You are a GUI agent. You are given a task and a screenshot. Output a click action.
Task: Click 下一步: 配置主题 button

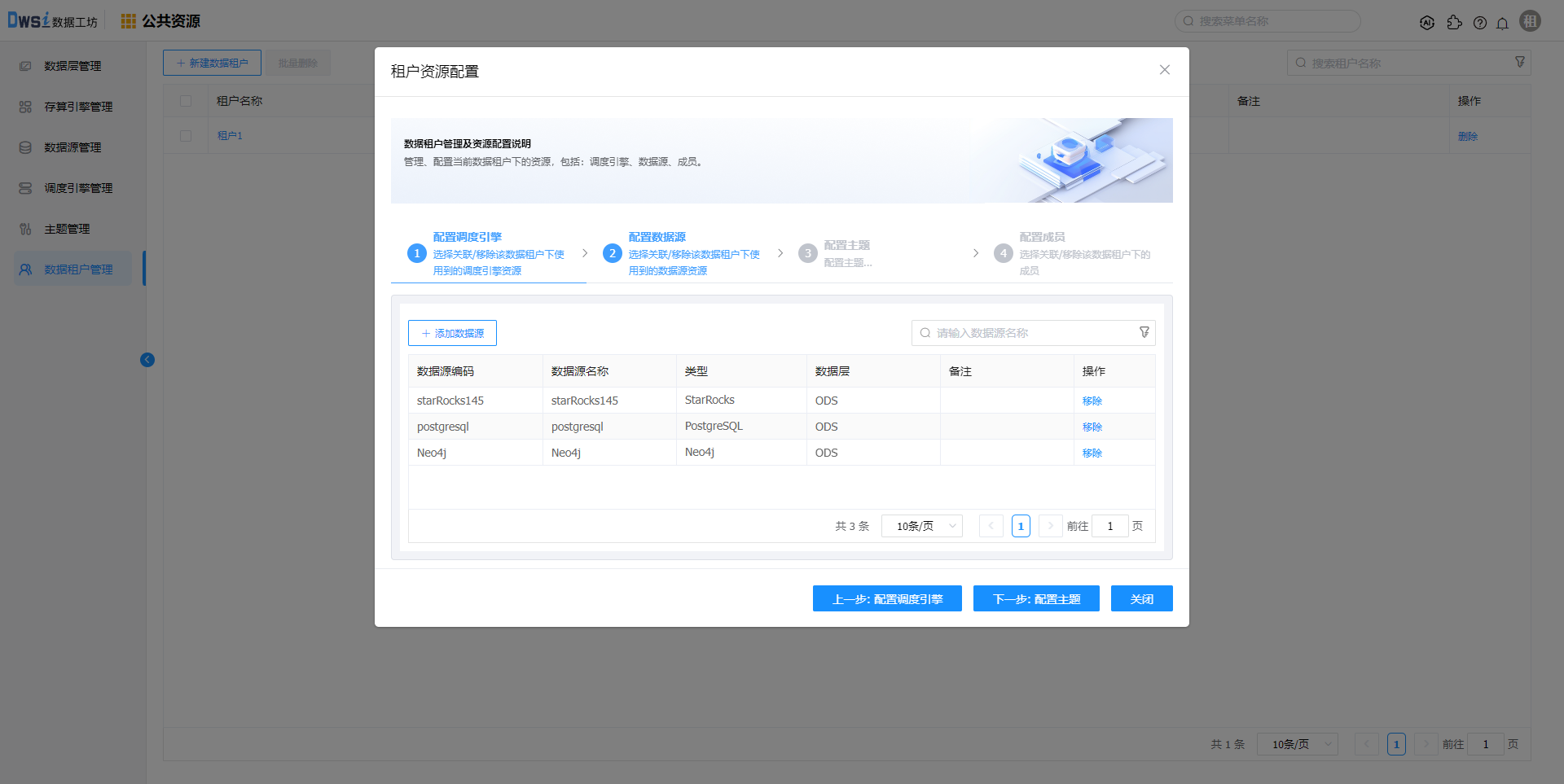1036,598
